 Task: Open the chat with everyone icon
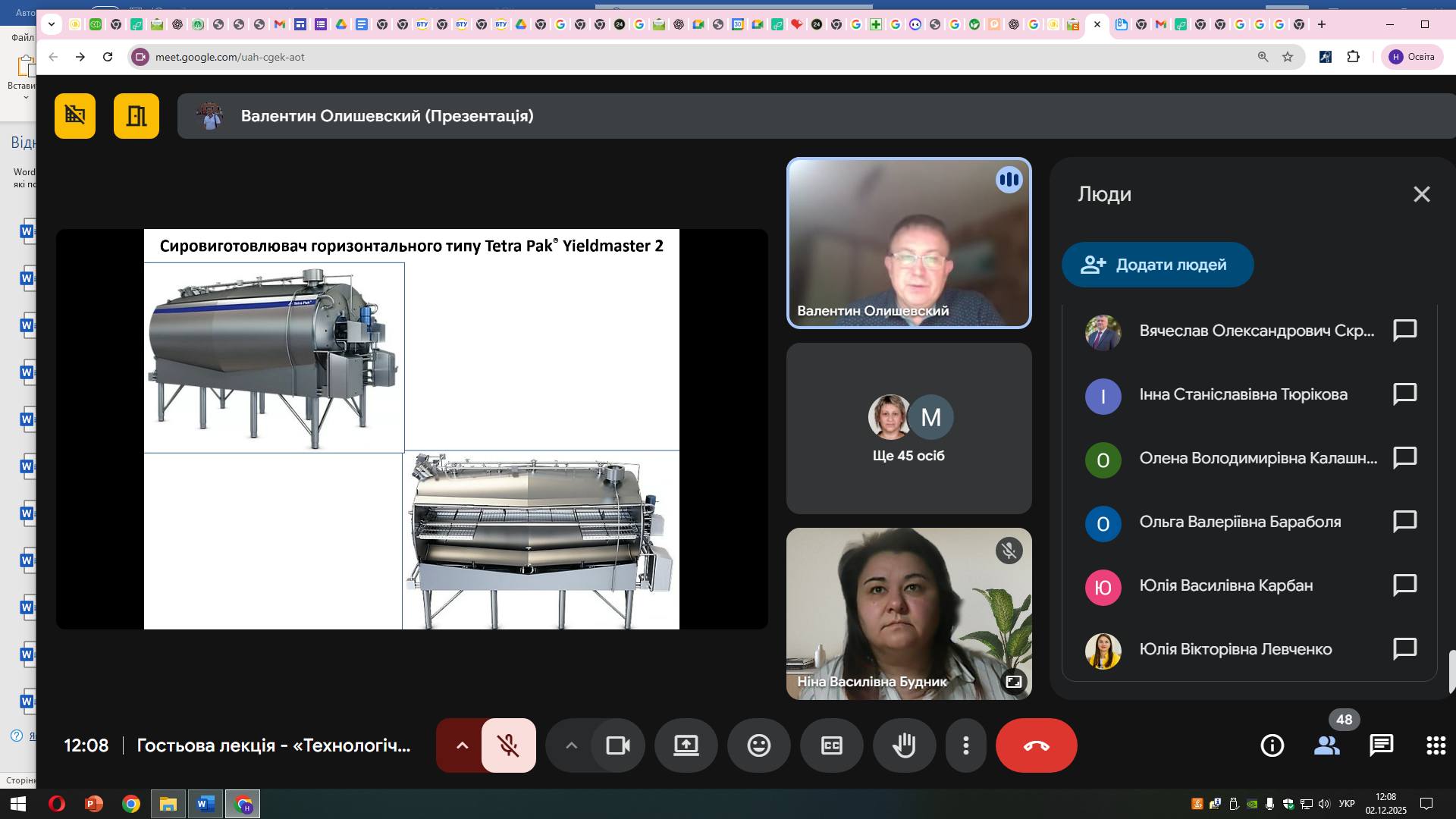click(x=1381, y=745)
